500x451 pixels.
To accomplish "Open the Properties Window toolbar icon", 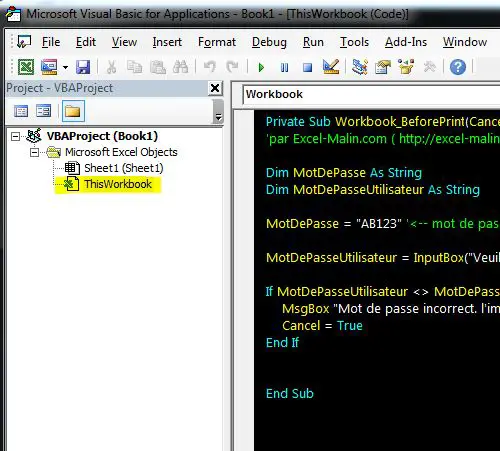I will pos(383,67).
